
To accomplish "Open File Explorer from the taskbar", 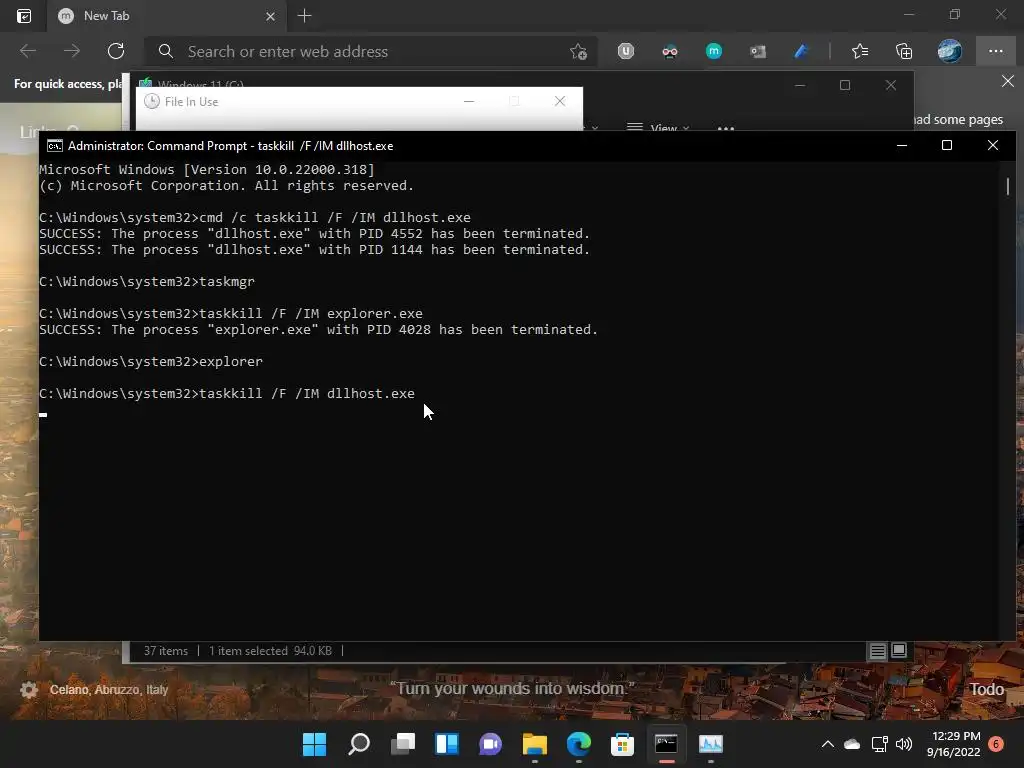I will click(x=535, y=744).
